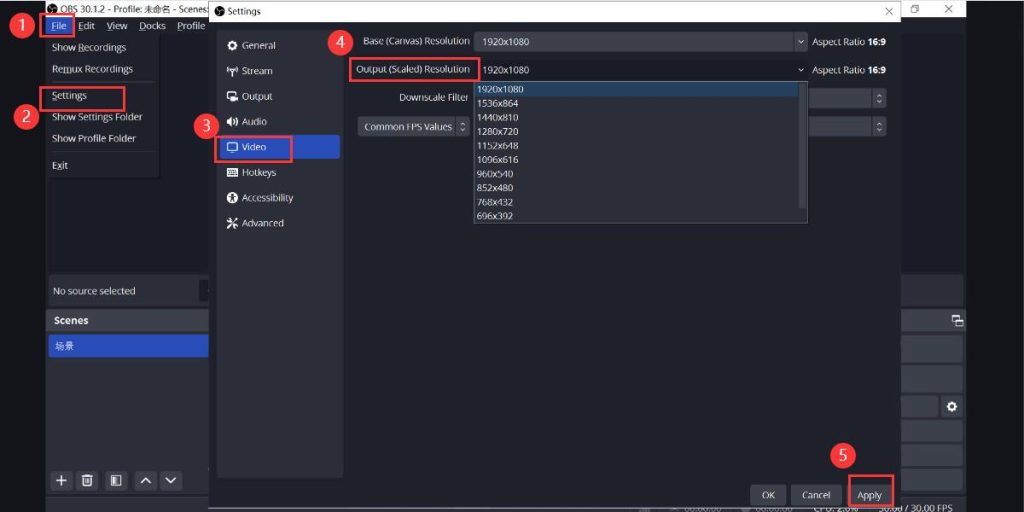The width and height of the screenshot is (1024, 512).
Task: Open the Profile menu
Action: click(191, 26)
